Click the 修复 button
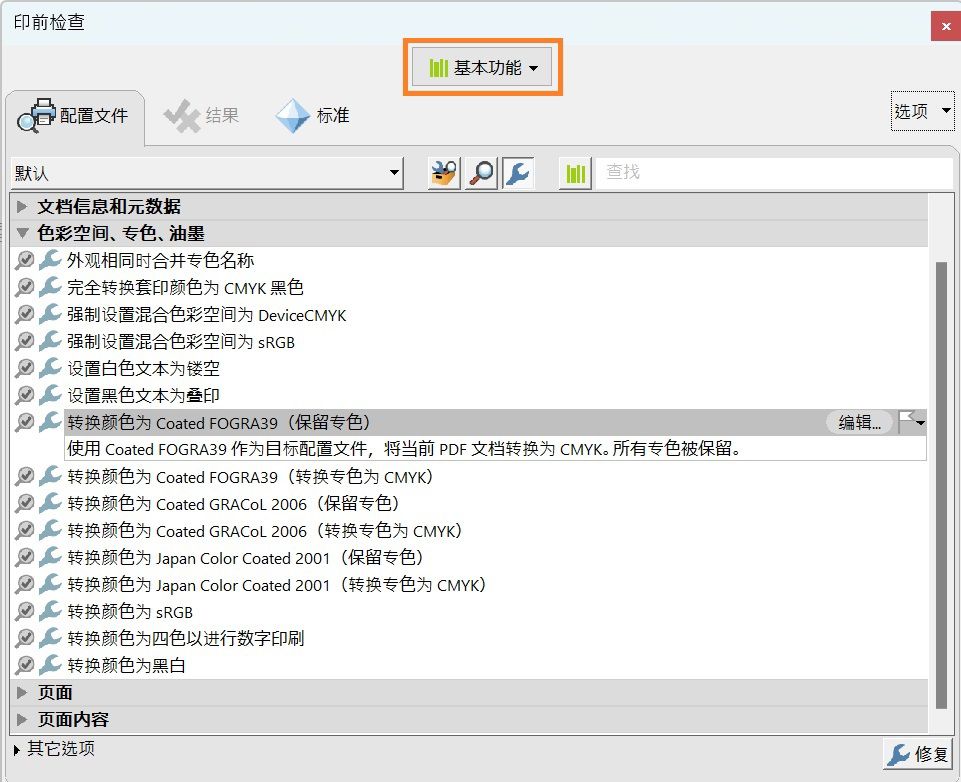This screenshot has height=782, width=961. tap(917, 754)
